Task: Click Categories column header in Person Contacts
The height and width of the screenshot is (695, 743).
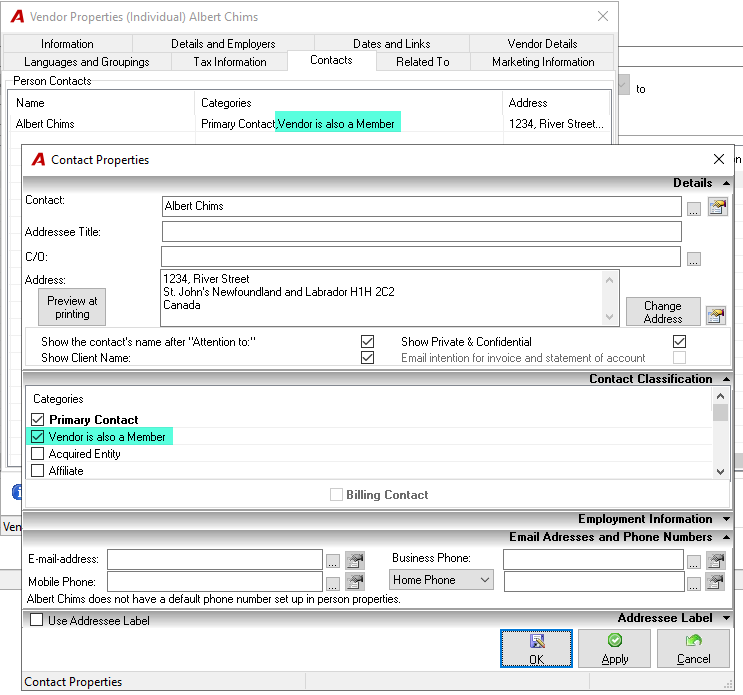Action: (x=348, y=103)
